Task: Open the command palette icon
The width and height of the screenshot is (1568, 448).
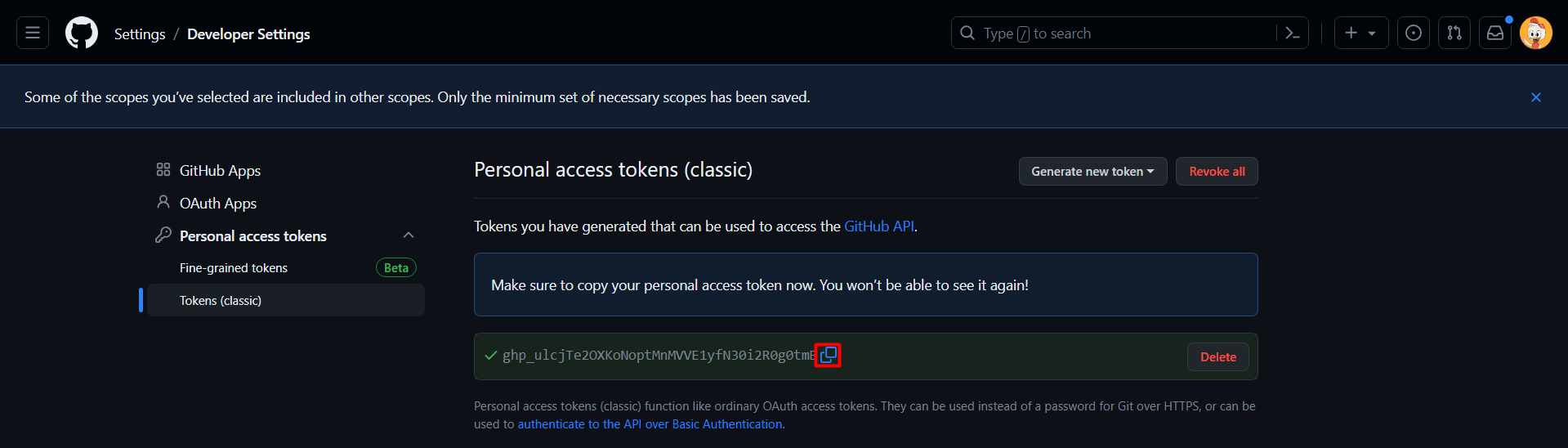Action: 1293,34
